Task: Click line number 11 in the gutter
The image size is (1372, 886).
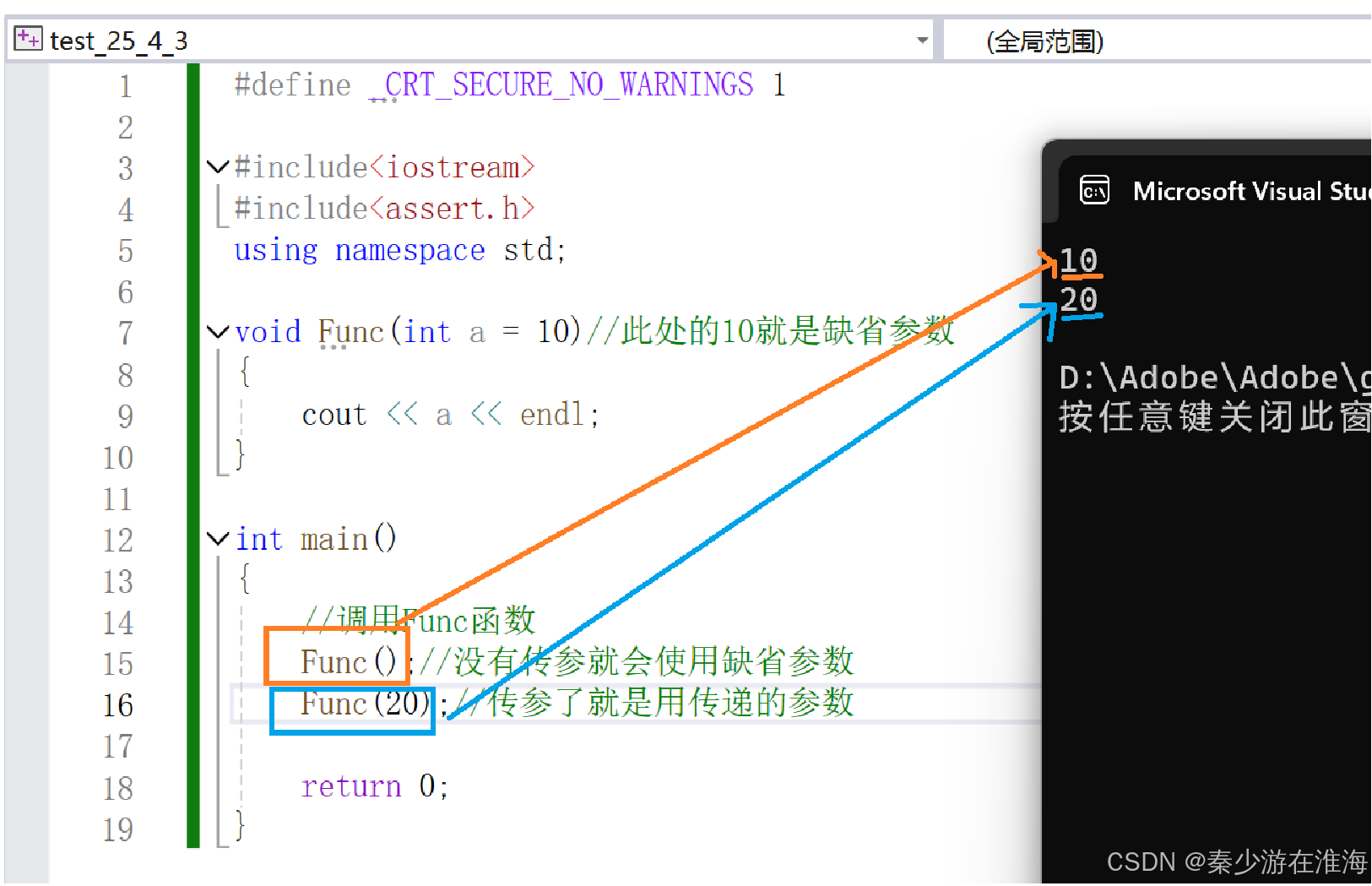Action: point(117,499)
